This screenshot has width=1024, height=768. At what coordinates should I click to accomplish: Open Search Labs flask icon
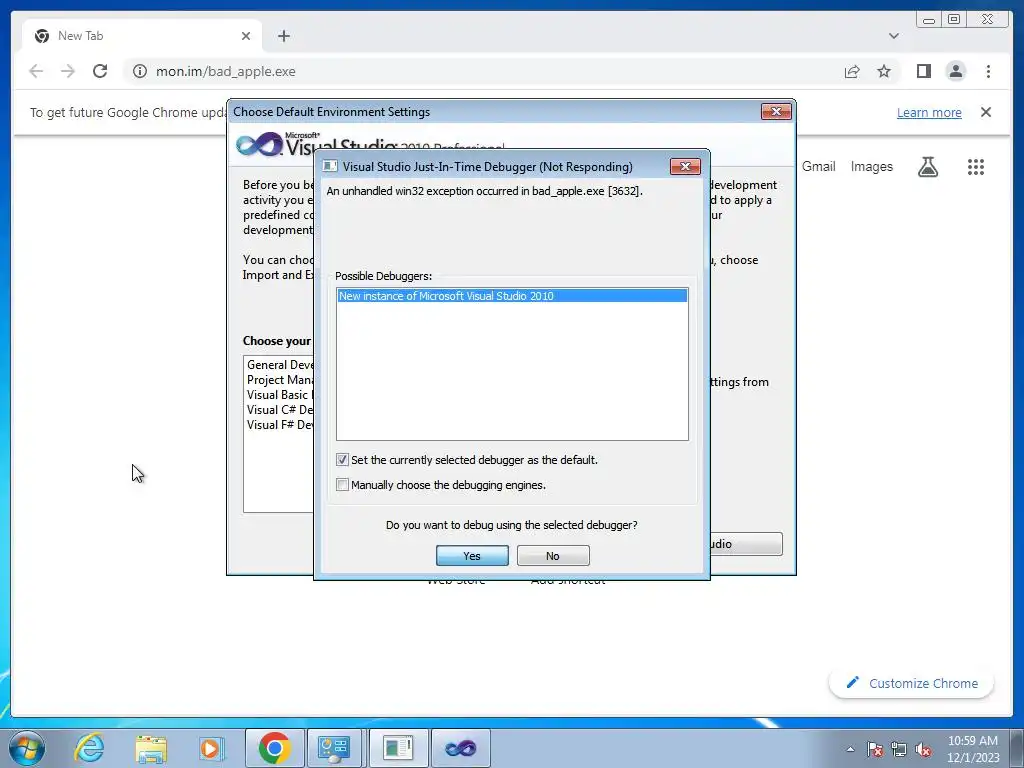[x=927, y=167]
